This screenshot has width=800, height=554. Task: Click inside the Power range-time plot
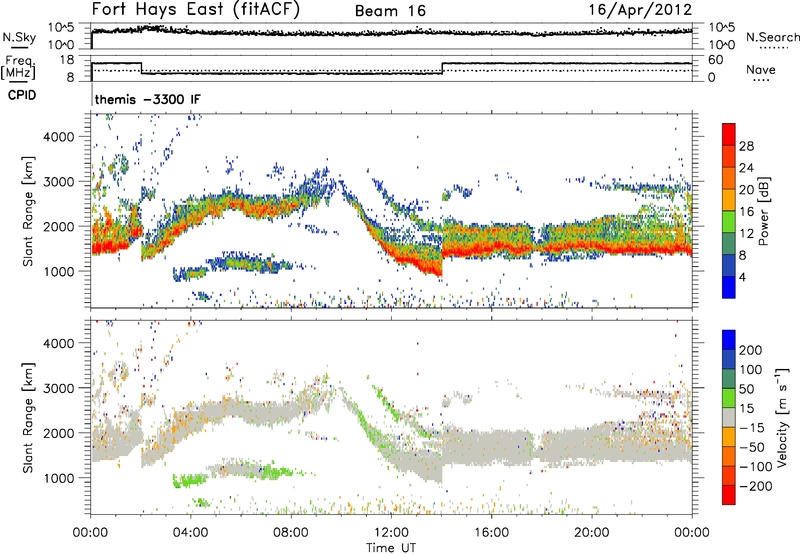(x=391, y=211)
